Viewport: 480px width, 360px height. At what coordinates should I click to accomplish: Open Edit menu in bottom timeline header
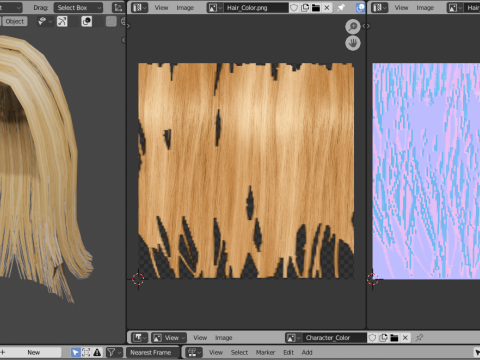click(288, 352)
